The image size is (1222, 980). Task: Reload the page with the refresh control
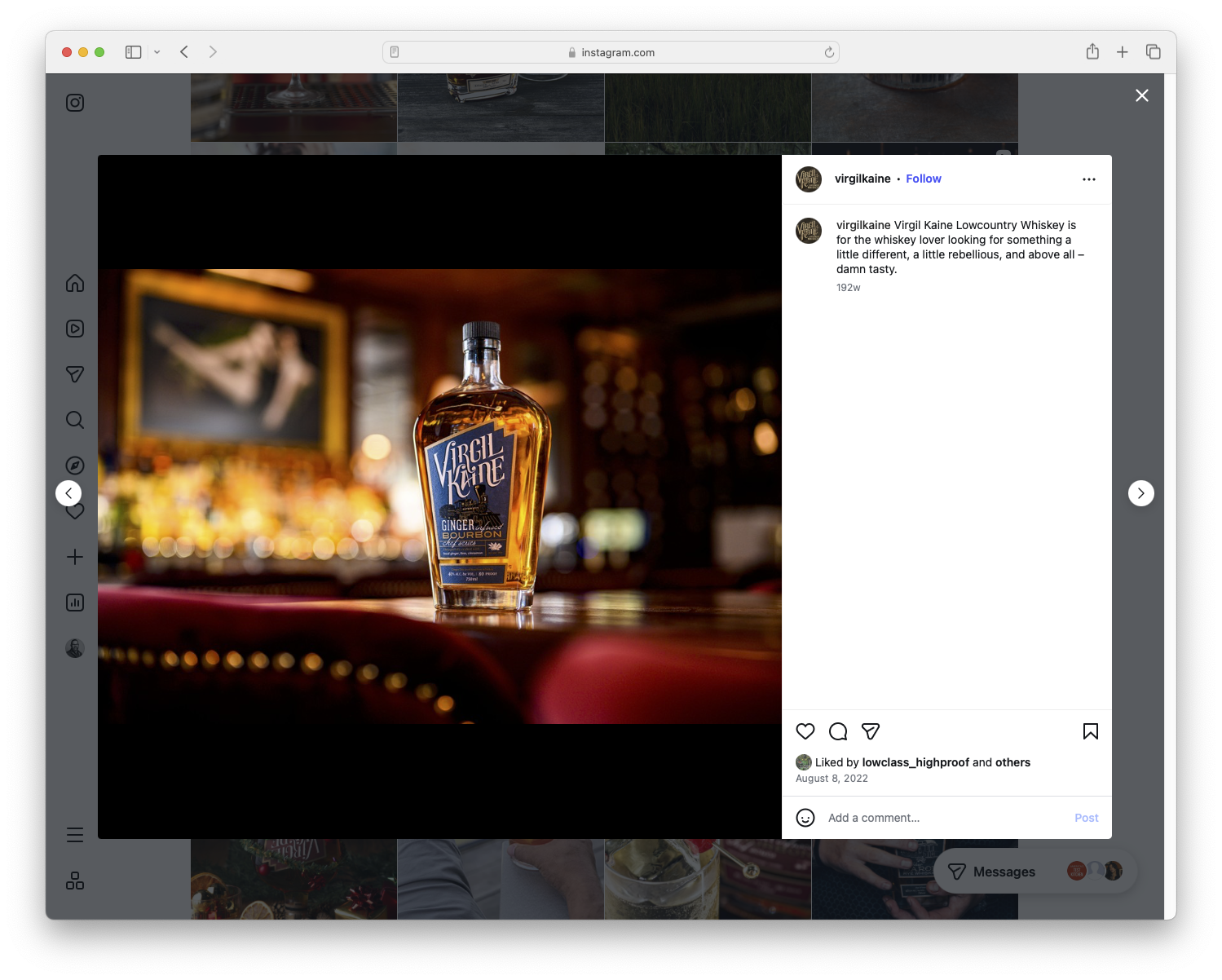(828, 51)
